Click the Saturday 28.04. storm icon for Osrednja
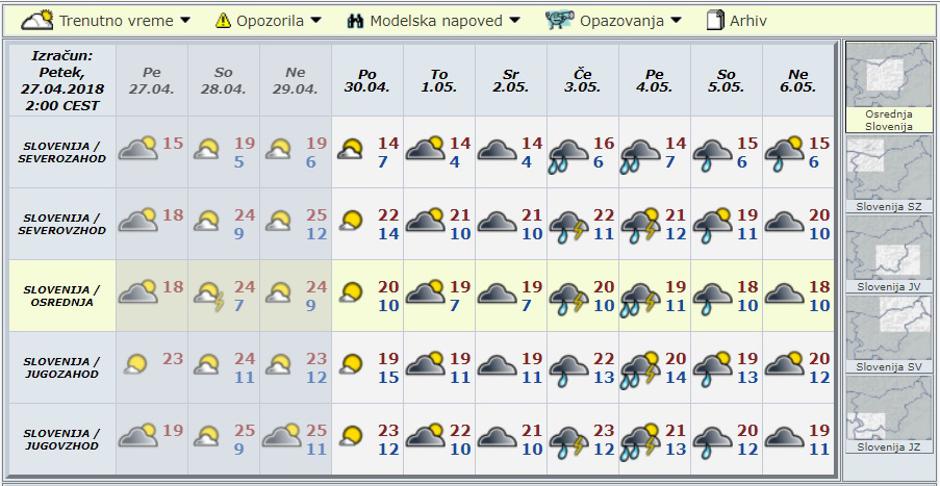940x486 pixels. tap(208, 296)
